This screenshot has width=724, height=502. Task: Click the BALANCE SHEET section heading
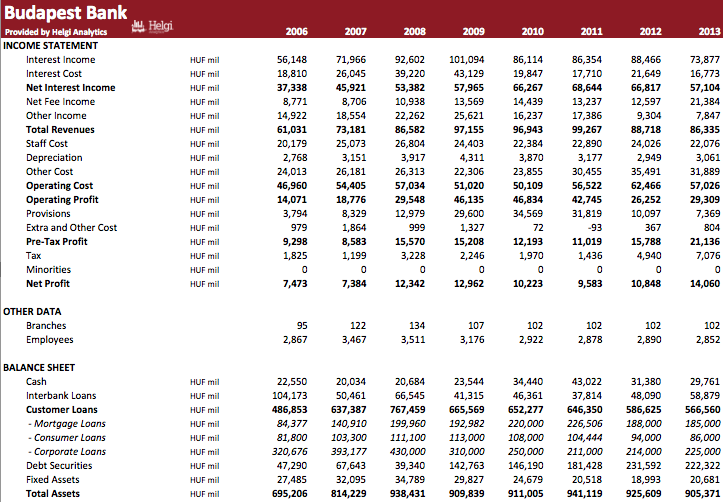click(x=39, y=368)
